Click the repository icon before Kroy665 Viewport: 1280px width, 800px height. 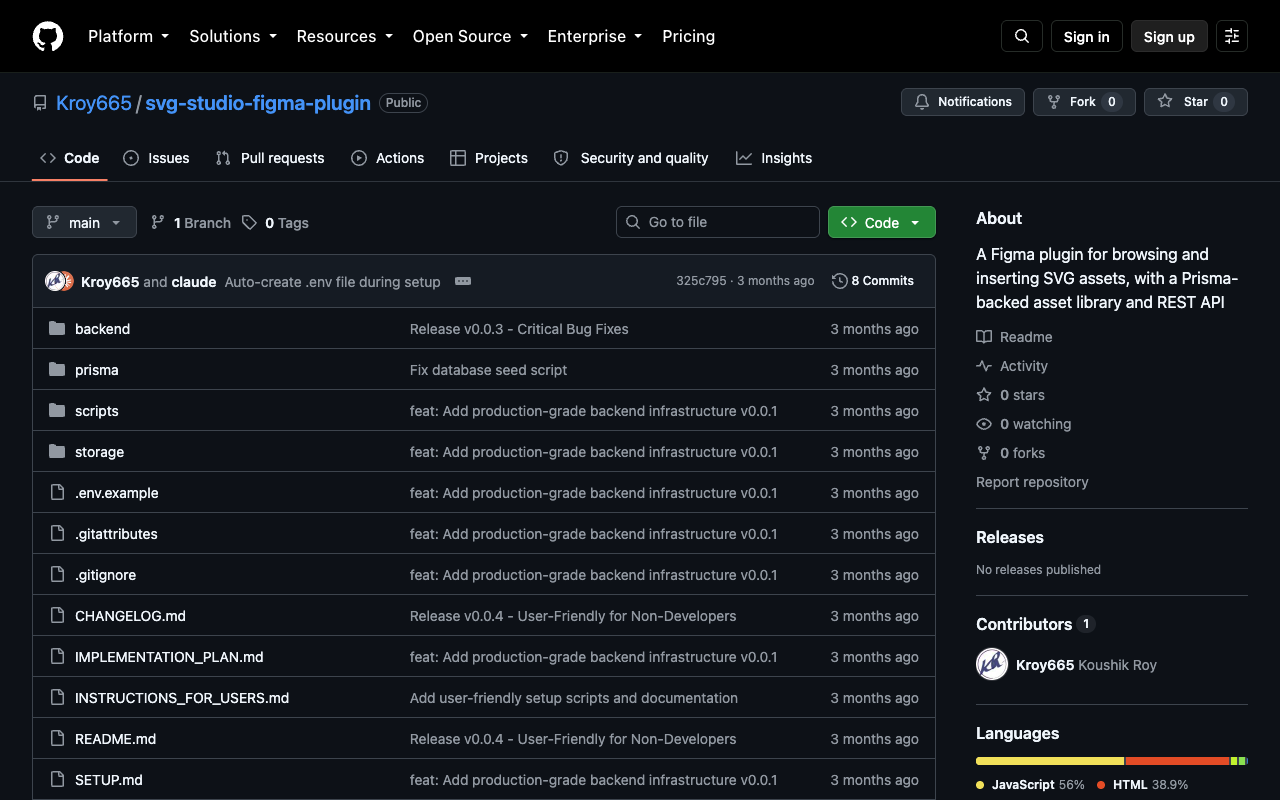40,103
